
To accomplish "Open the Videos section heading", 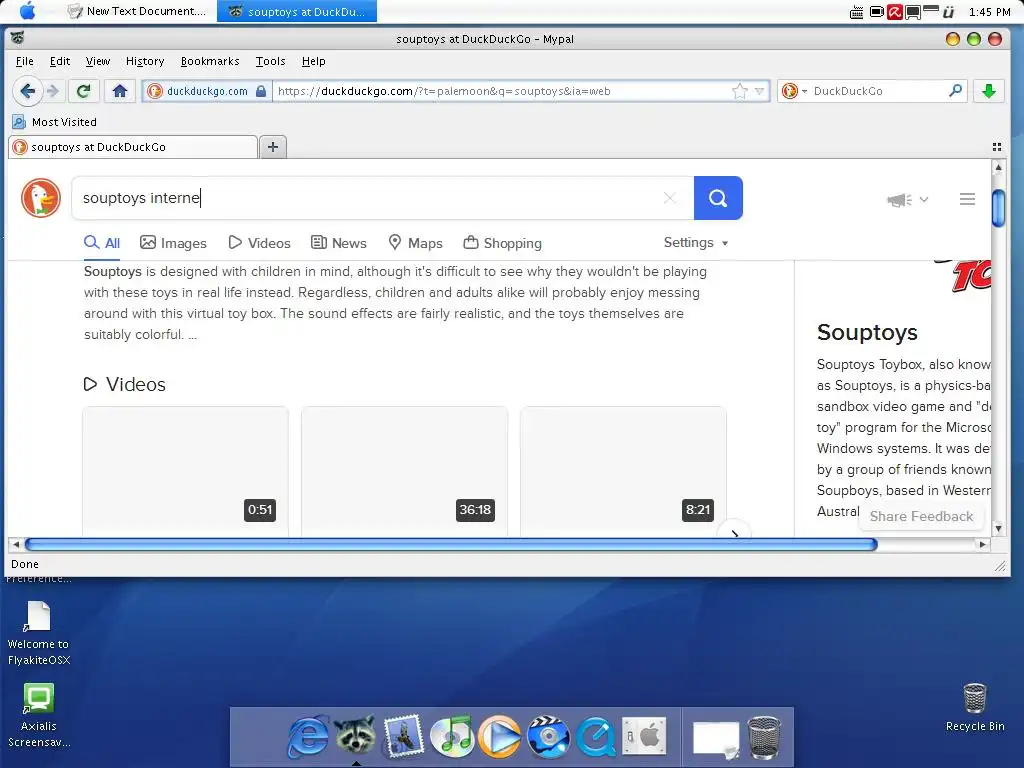I will (125, 384).
